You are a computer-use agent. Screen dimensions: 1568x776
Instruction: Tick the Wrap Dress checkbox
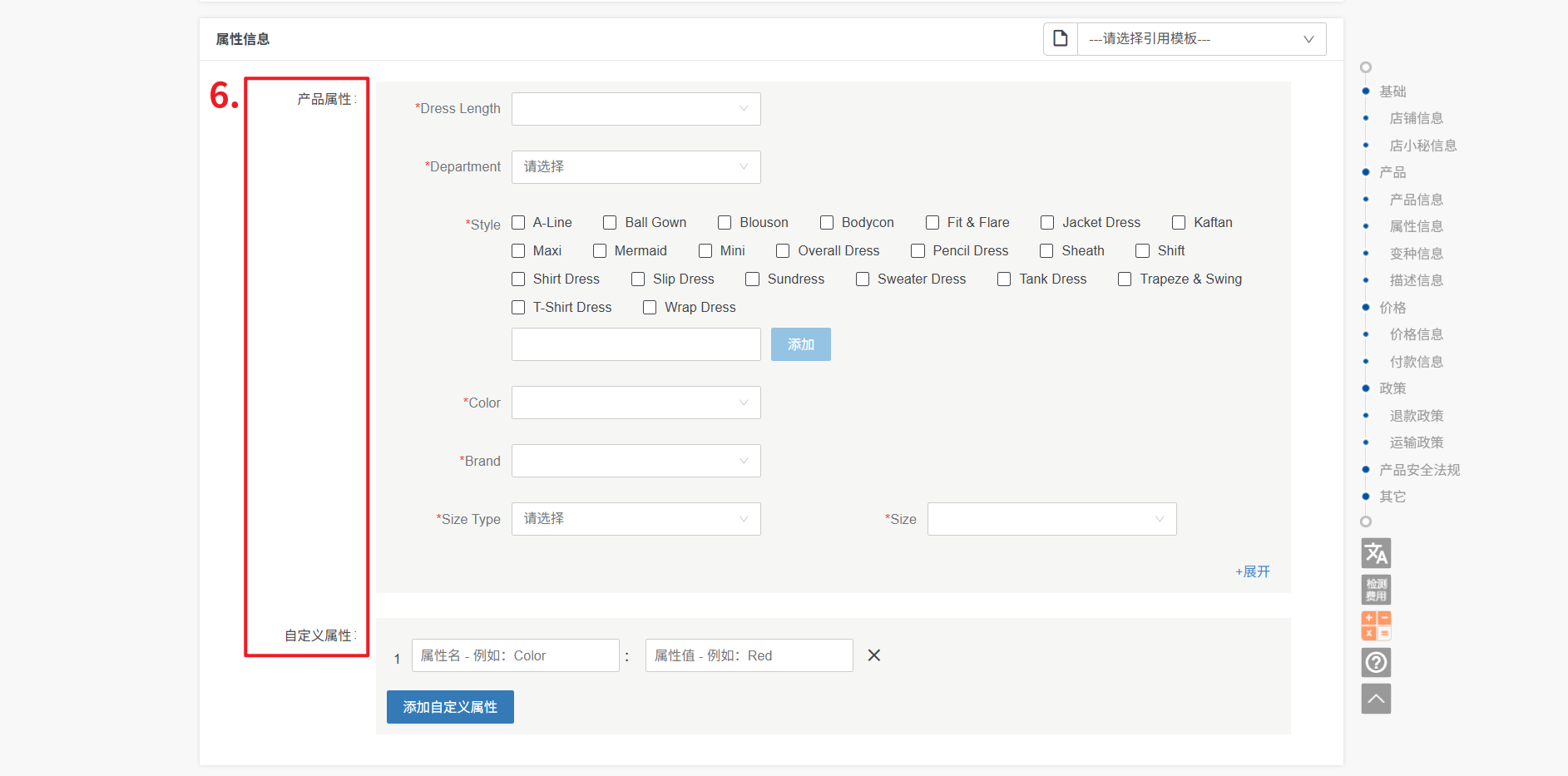click(x=650, y=308)
